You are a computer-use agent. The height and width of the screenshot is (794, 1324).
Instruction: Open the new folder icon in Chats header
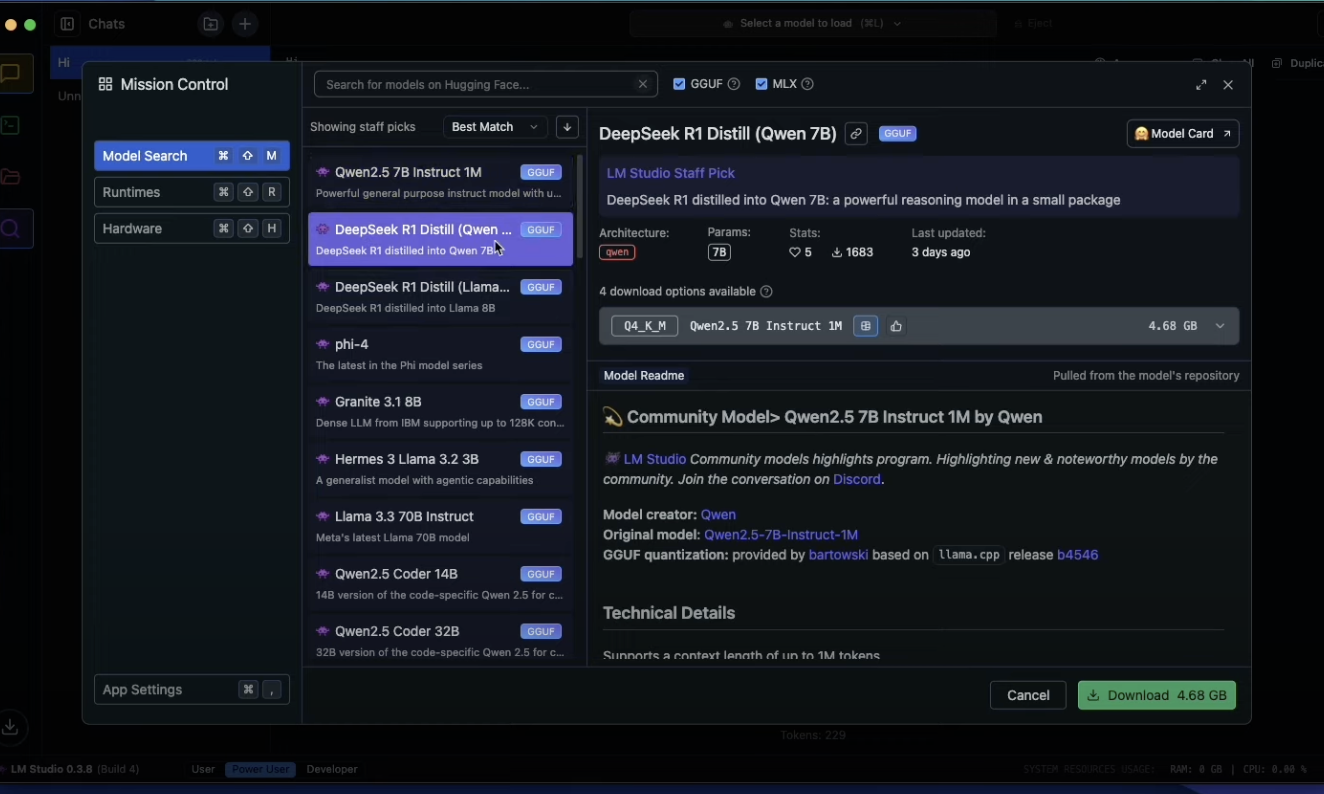(x=211, y=24)
